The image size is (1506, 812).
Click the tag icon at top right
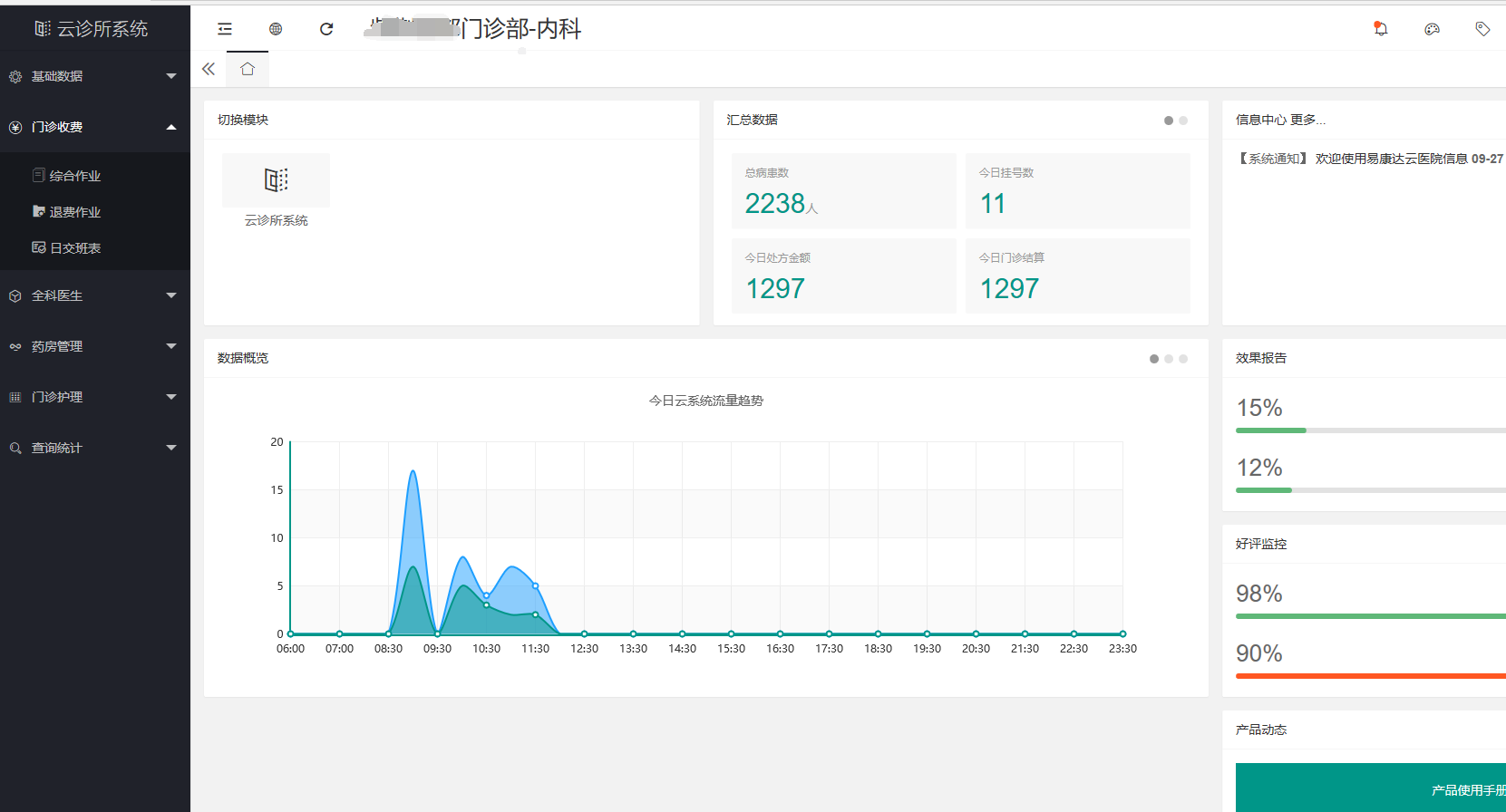[x=1482, y=29]
